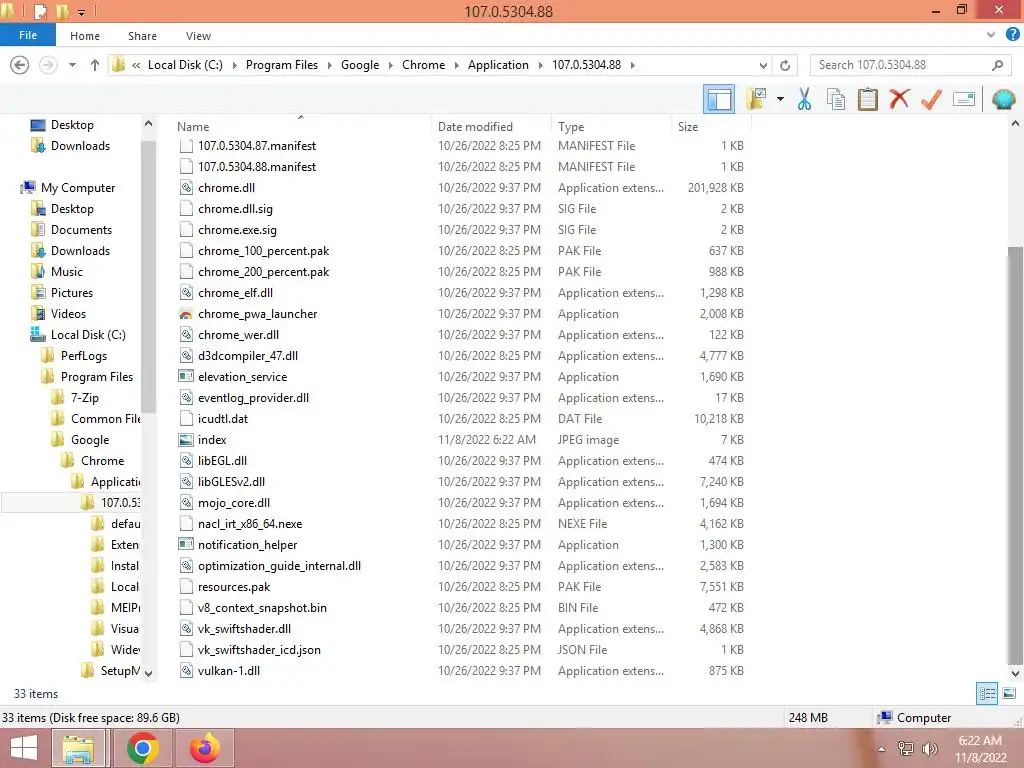Select Music in the navigation pane
The height and width of the screenshot is (768, 1024).
(x=67, y=272)
